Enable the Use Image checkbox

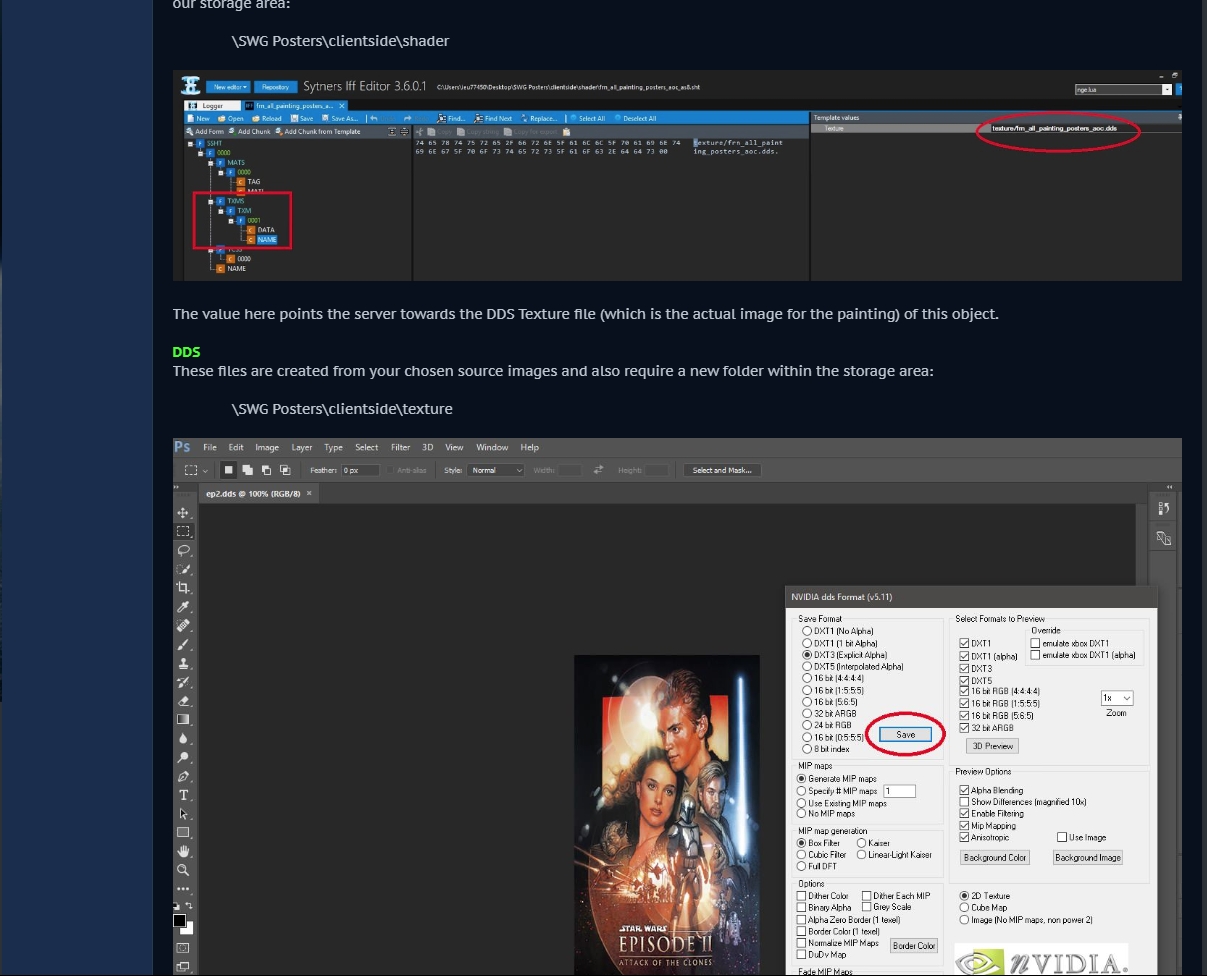[x=1062, y=837]
